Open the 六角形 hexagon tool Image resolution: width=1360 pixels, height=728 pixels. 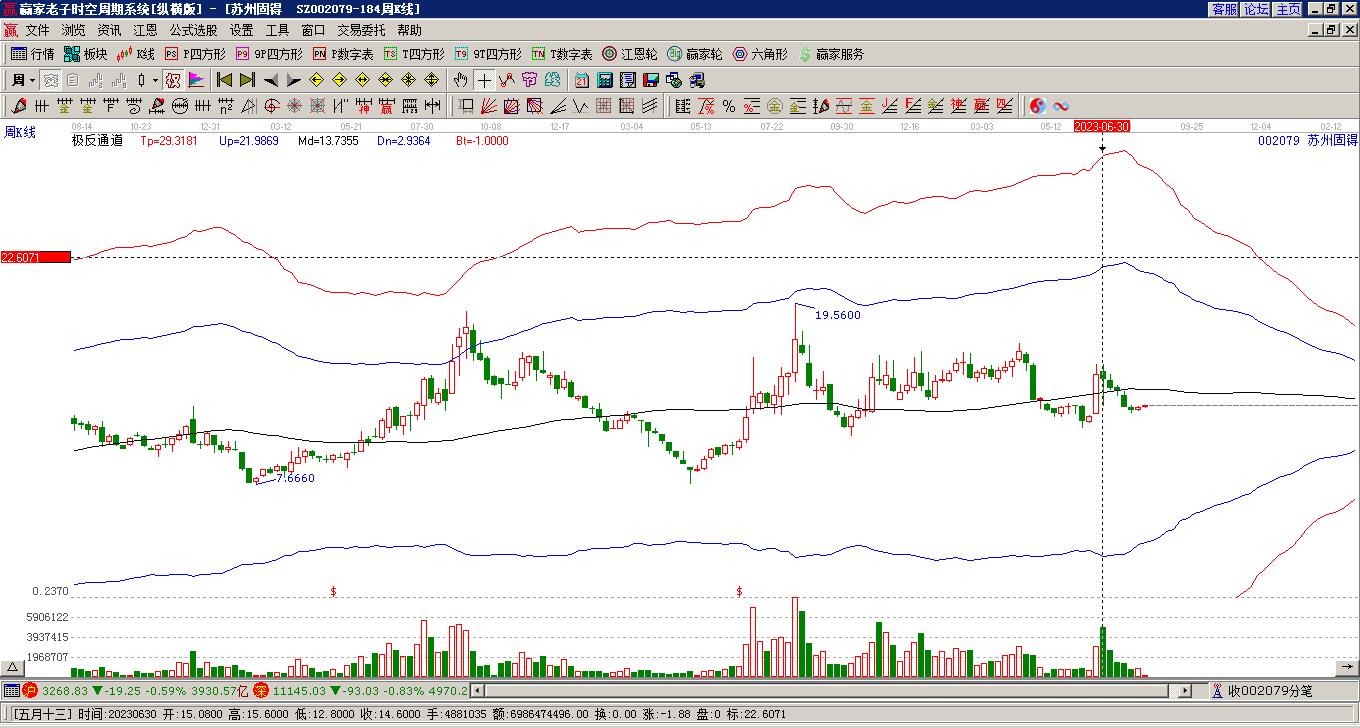[x=760, y=54]
